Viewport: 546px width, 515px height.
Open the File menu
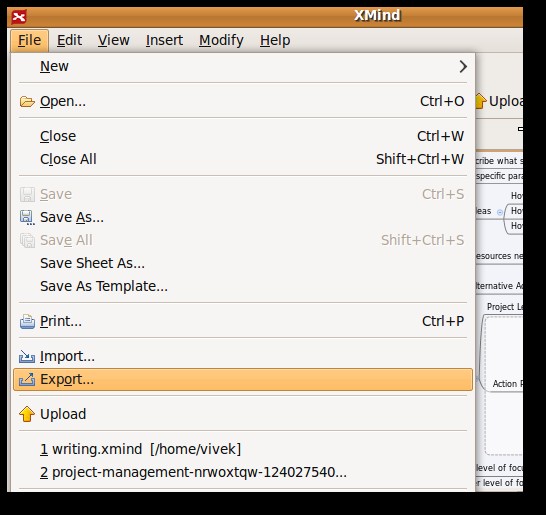[x=30, y=40]
